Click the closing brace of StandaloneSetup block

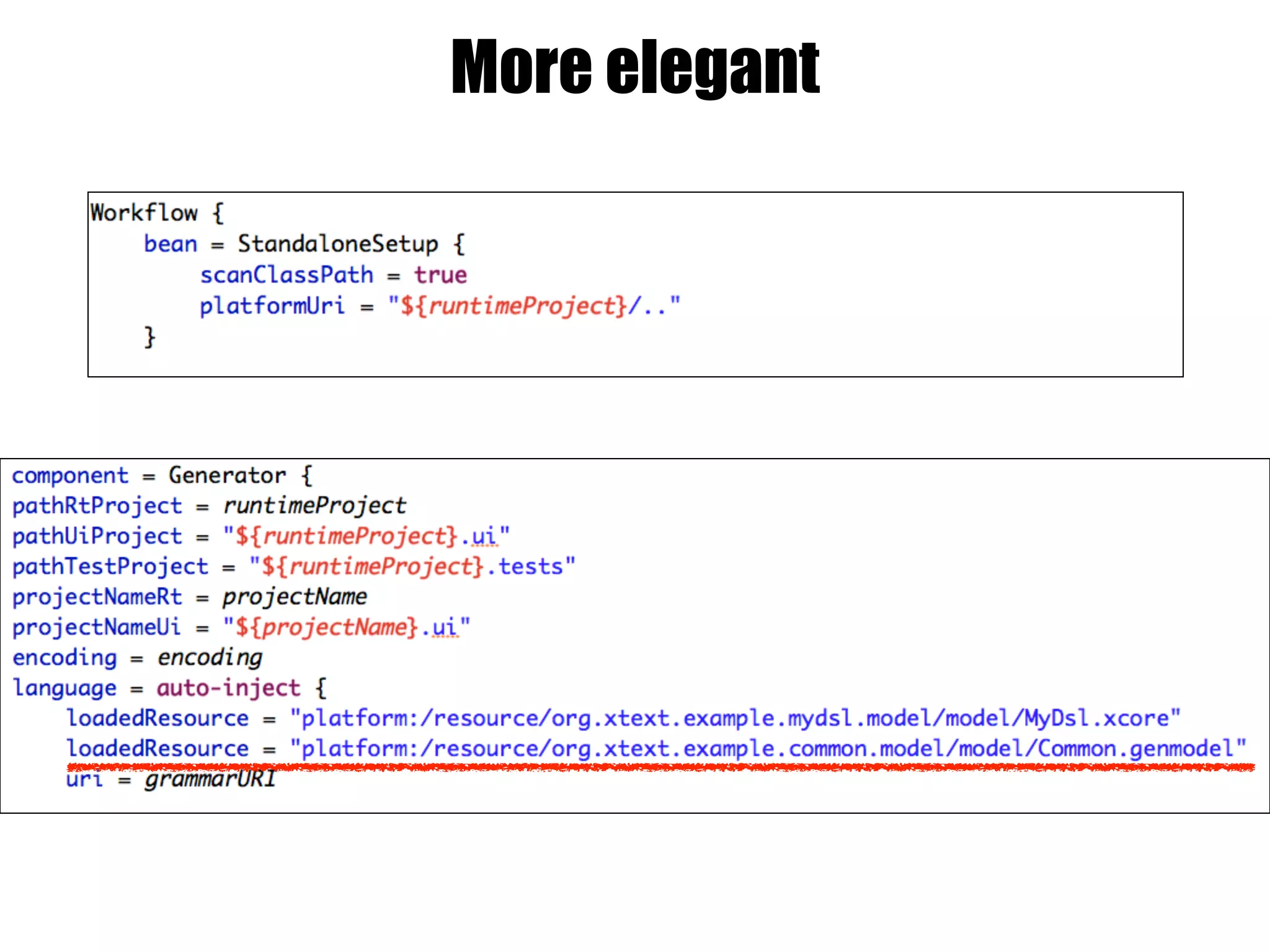click(149, 337)
